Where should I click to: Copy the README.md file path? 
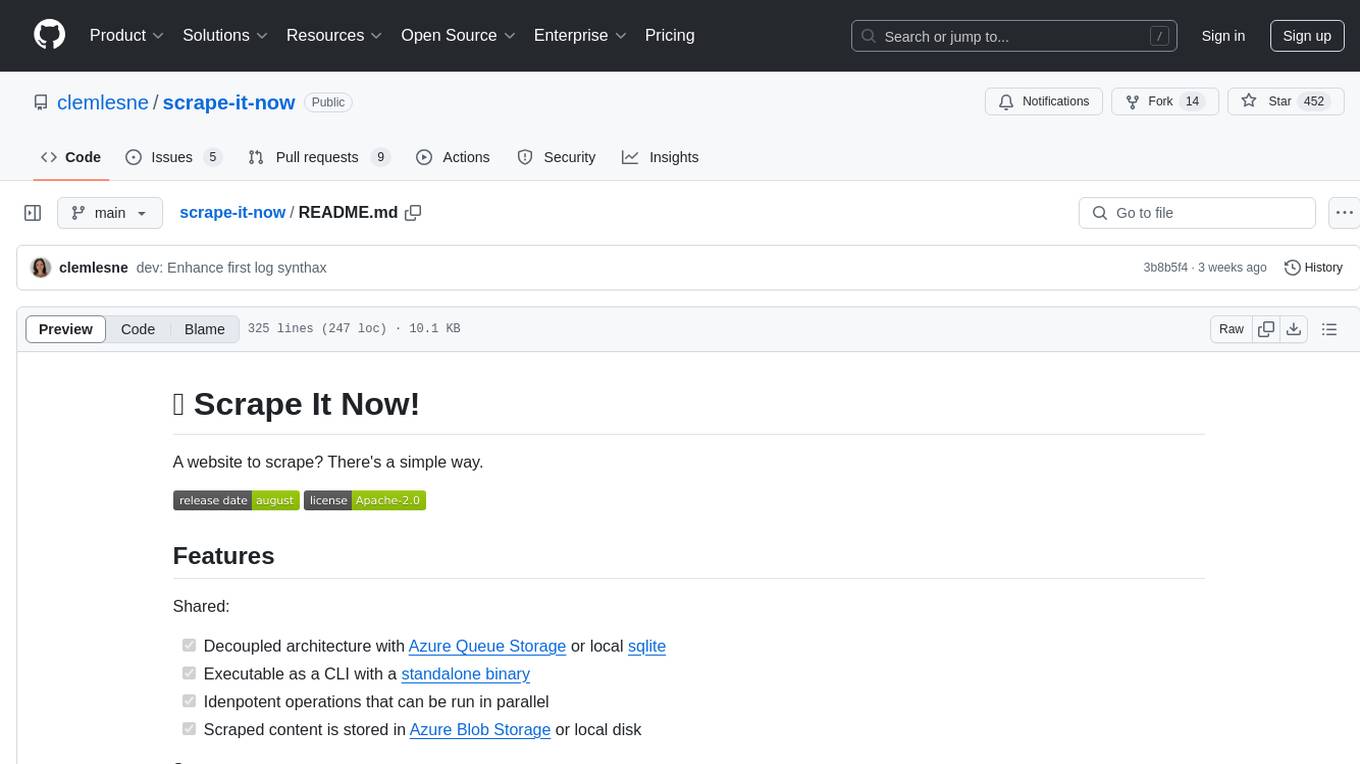413,213
